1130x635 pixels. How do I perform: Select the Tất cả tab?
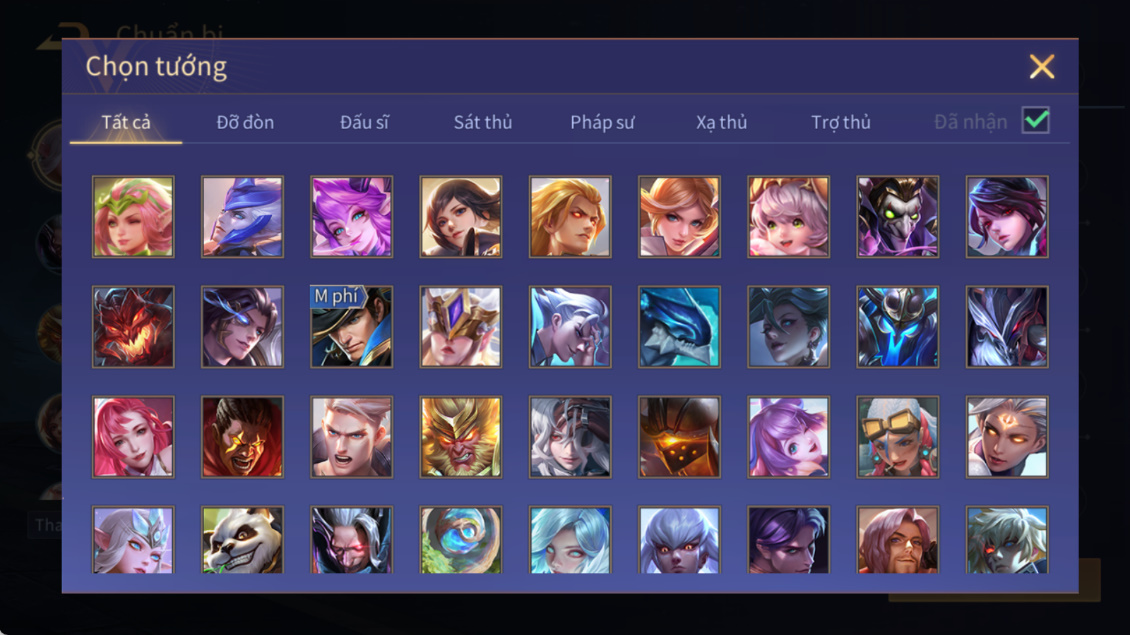pyautogui.click(x=126, y=122)
